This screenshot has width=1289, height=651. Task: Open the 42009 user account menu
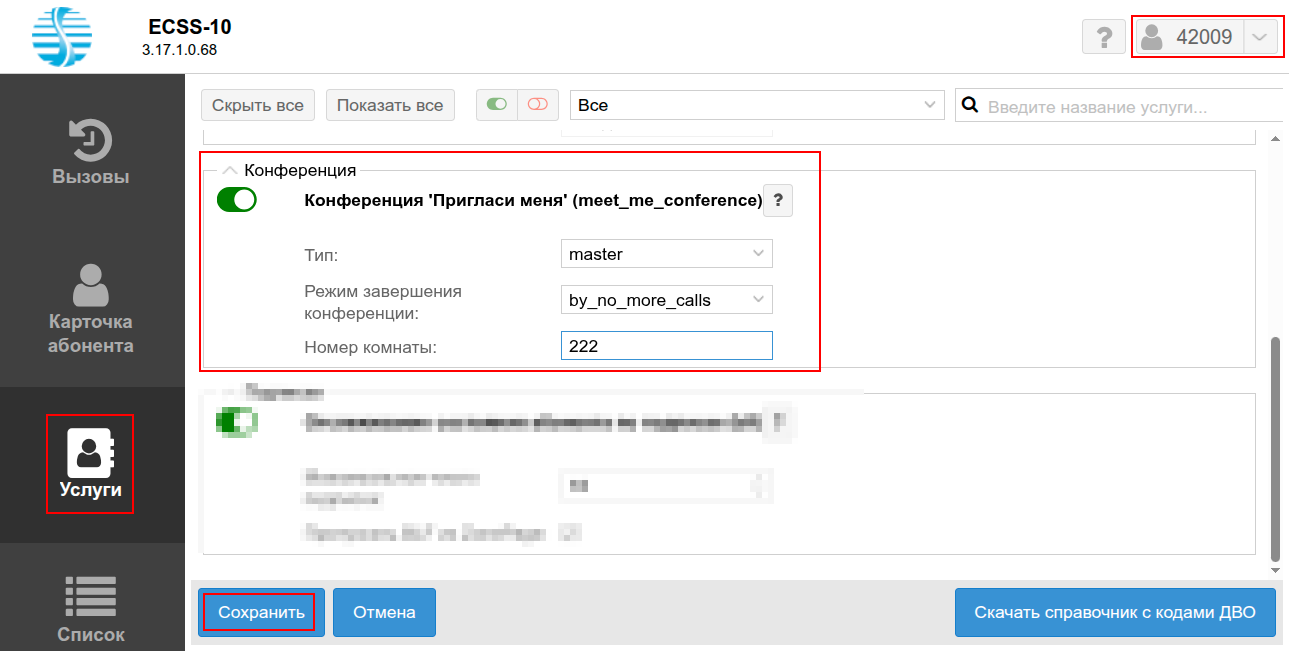click(1206, 38)
